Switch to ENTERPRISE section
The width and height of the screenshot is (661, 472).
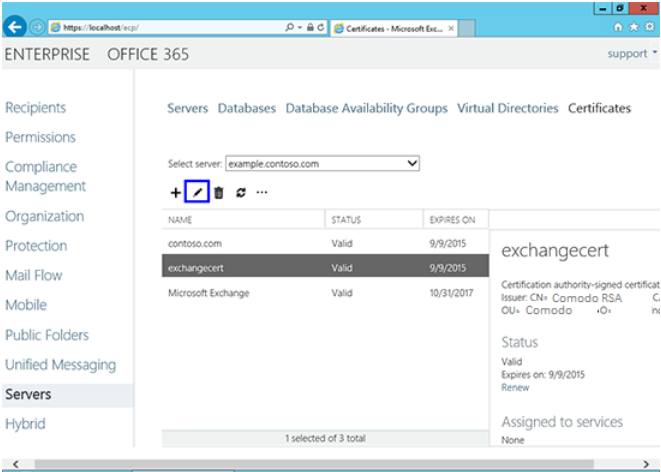click(x=47, y=54)
